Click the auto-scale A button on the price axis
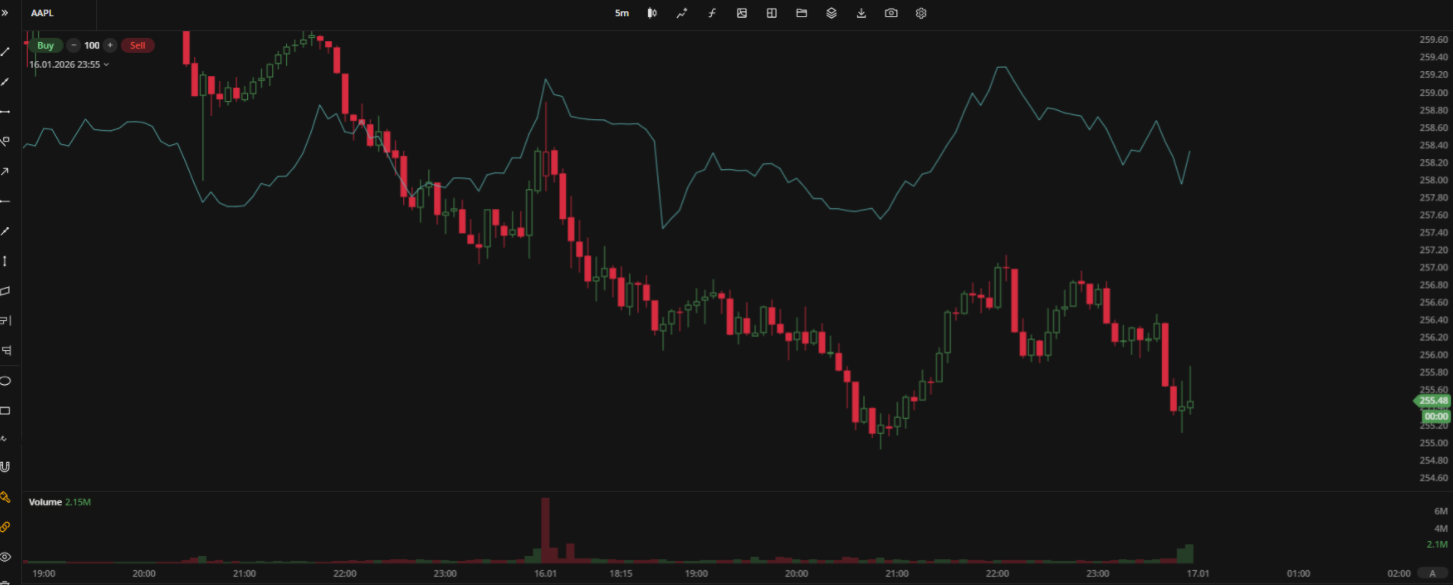1453x585 pixels. click(1432, 573)
